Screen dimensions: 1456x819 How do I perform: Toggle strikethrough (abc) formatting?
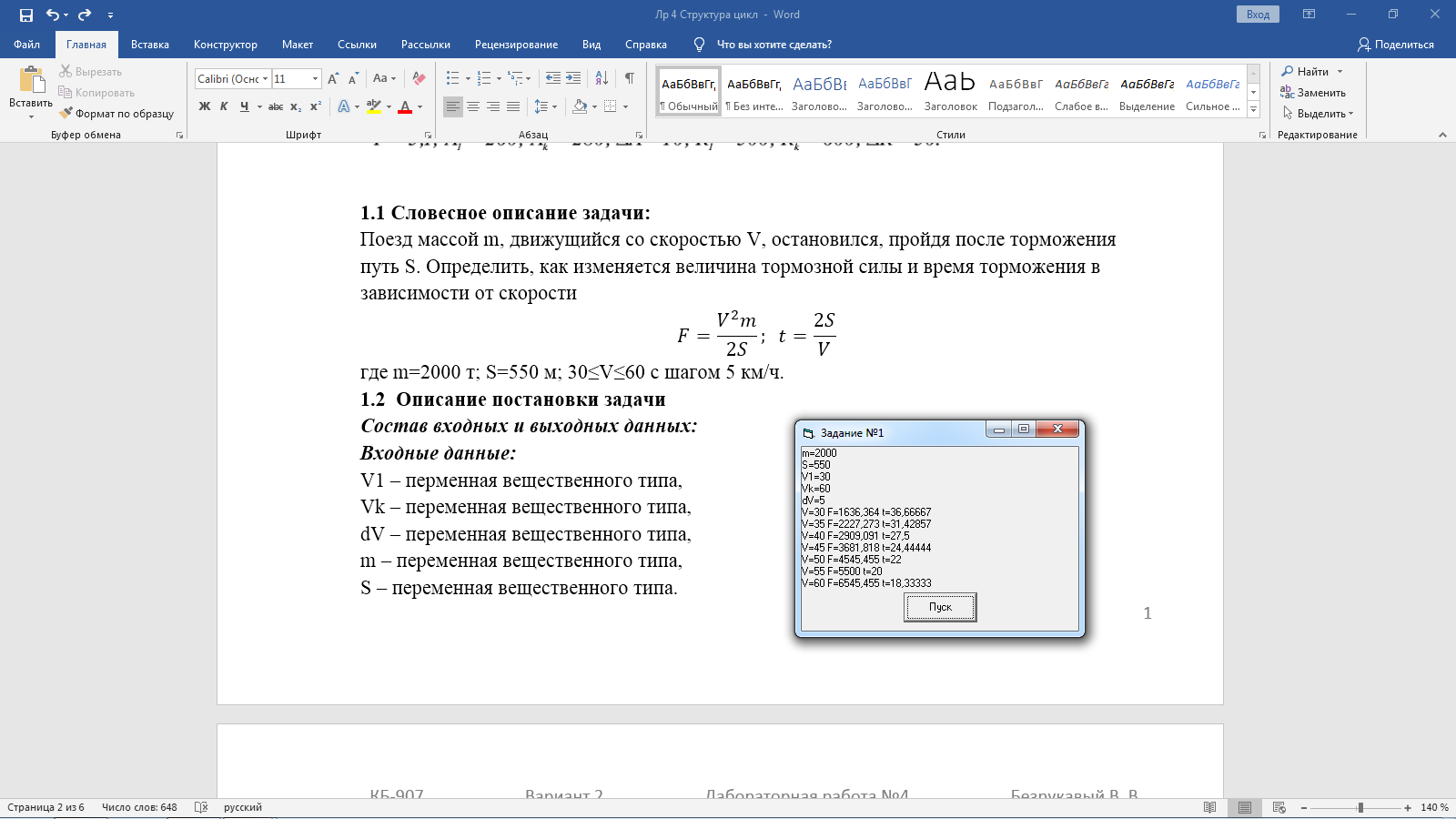point(276,106)
